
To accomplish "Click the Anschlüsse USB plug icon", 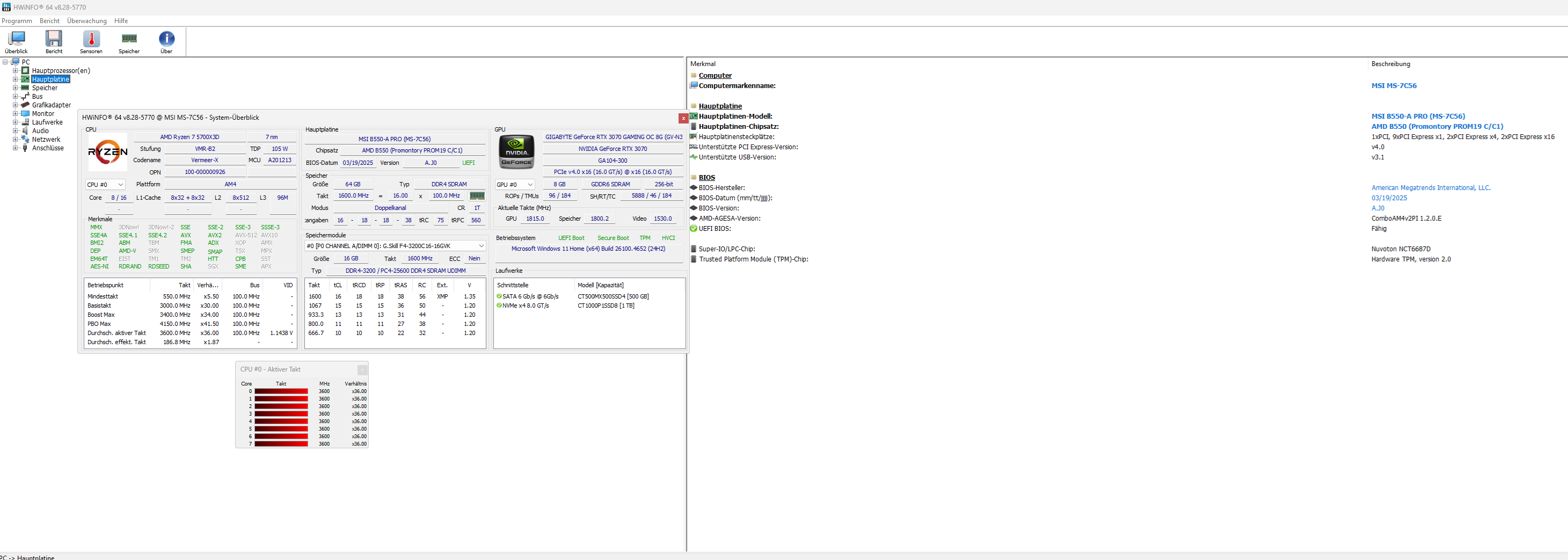I will 25,147.
